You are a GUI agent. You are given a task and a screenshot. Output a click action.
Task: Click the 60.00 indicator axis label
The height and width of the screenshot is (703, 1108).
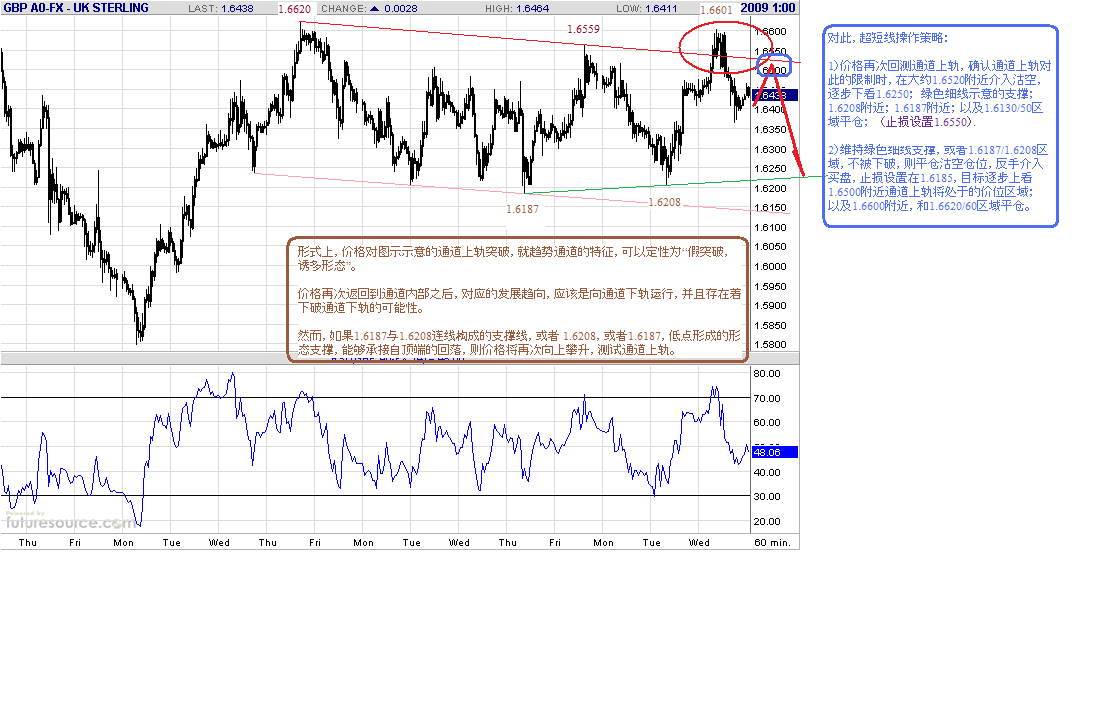[767, 422]
